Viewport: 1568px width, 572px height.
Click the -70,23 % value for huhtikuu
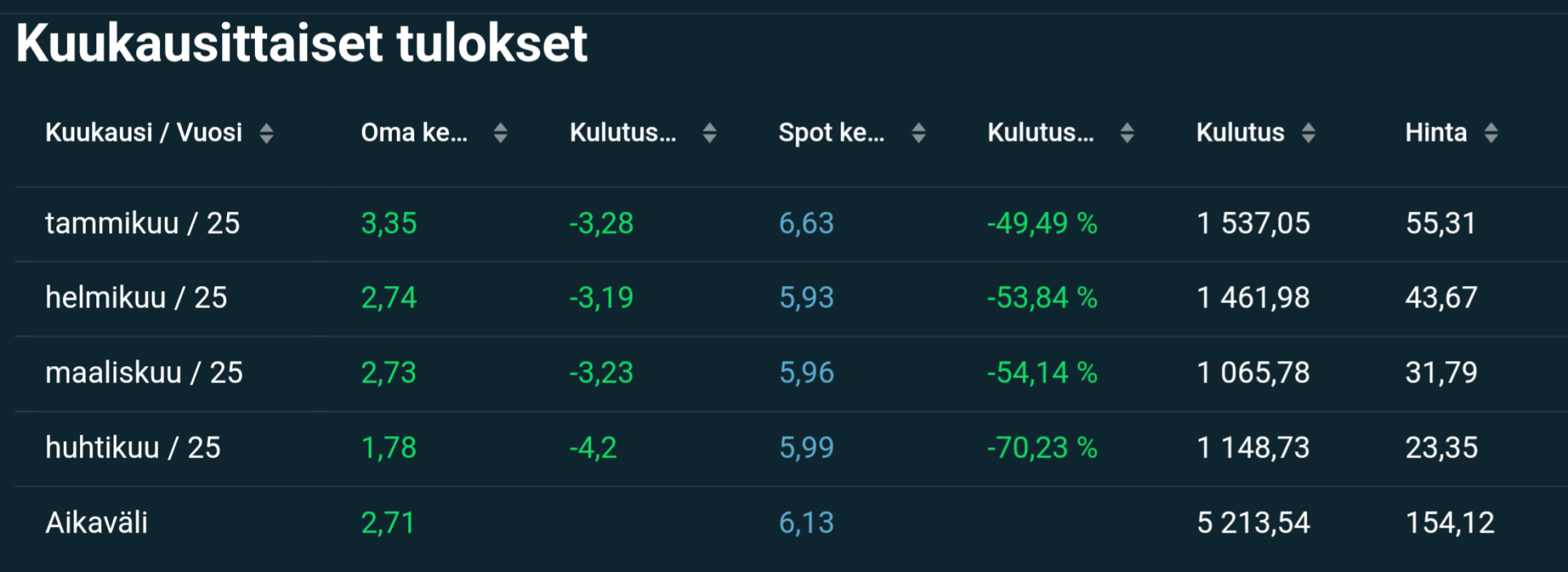click(x=1042, y=448)
